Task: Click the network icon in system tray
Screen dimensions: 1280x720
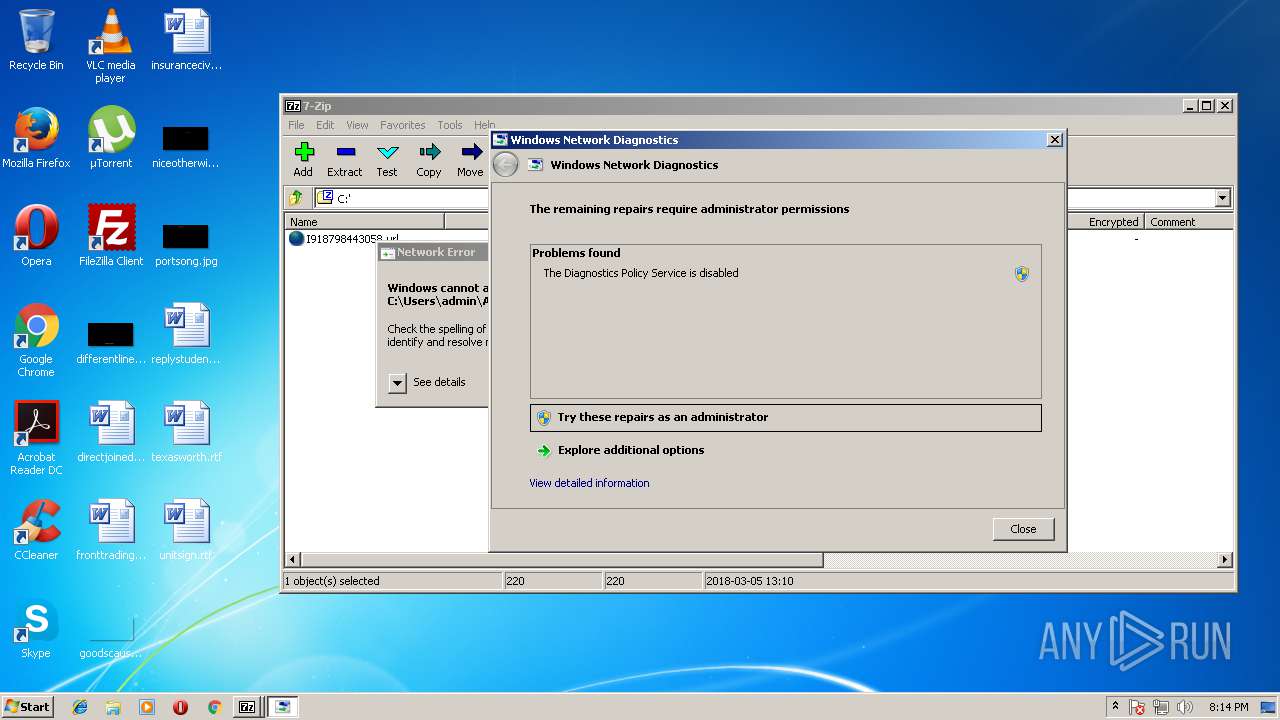Action: tap(1162, 707)
